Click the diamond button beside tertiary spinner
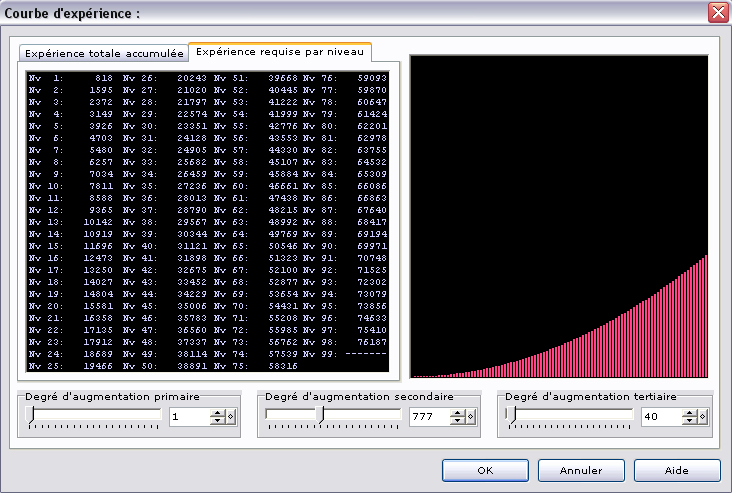The width and height of the screenshot is (732, 493). click(702, 417)
